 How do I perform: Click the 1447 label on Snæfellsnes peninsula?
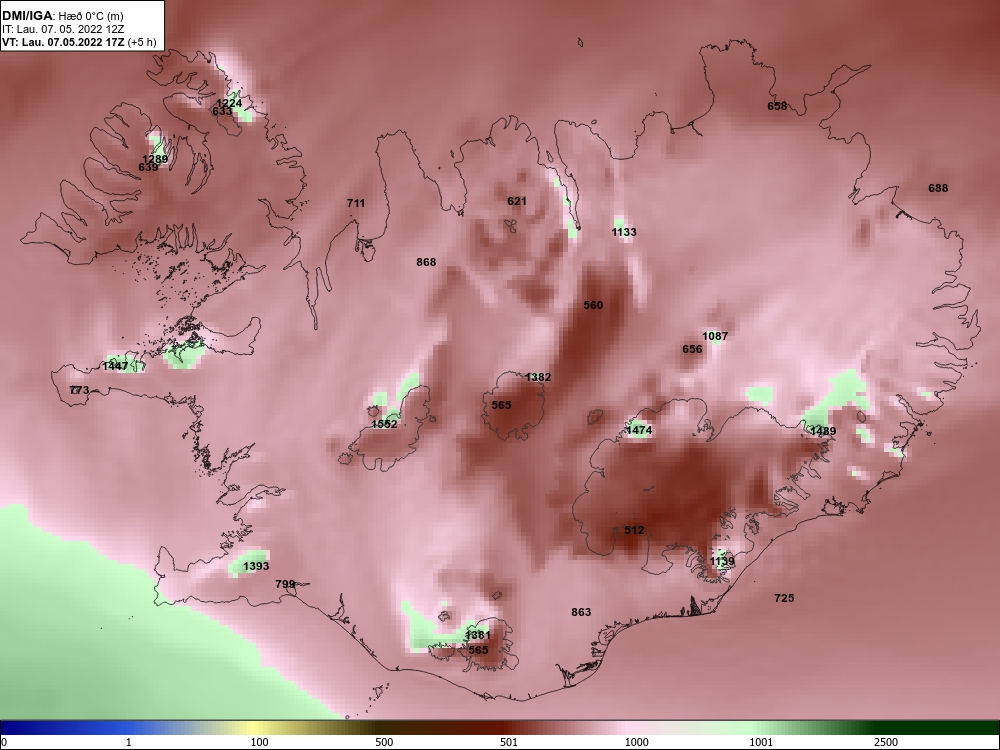[x=115, y=367]
